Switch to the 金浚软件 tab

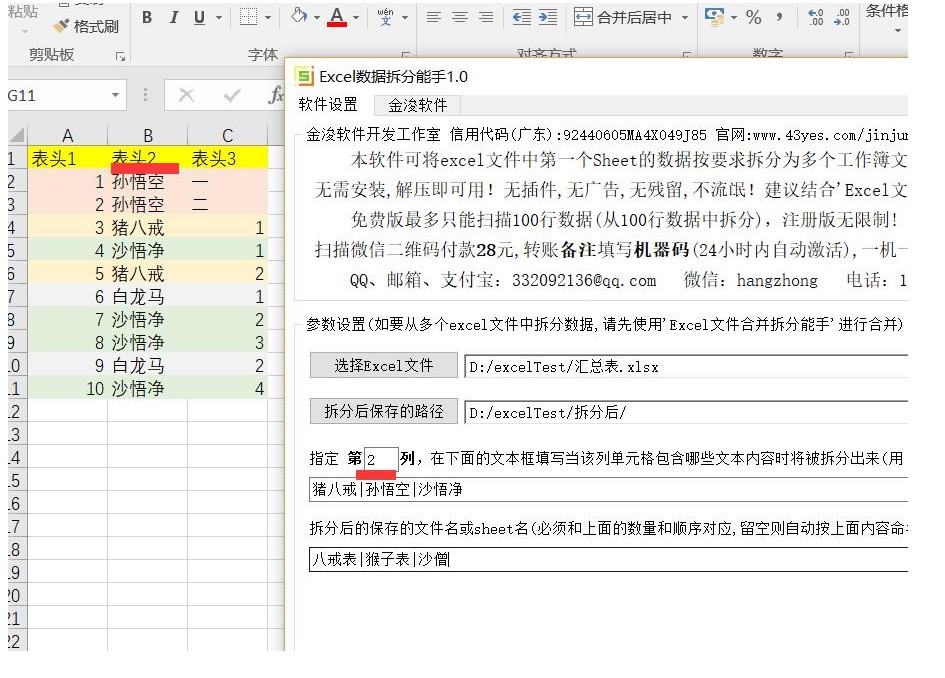pyautogui.click(x=418, y=105)
